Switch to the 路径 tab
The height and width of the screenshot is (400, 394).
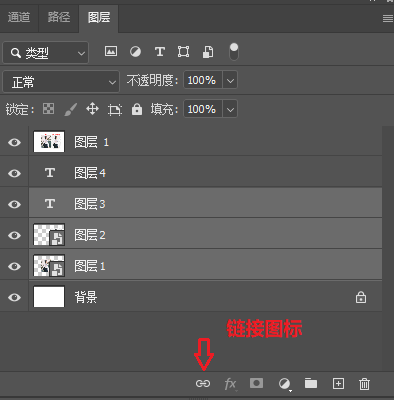click(59, 17)
